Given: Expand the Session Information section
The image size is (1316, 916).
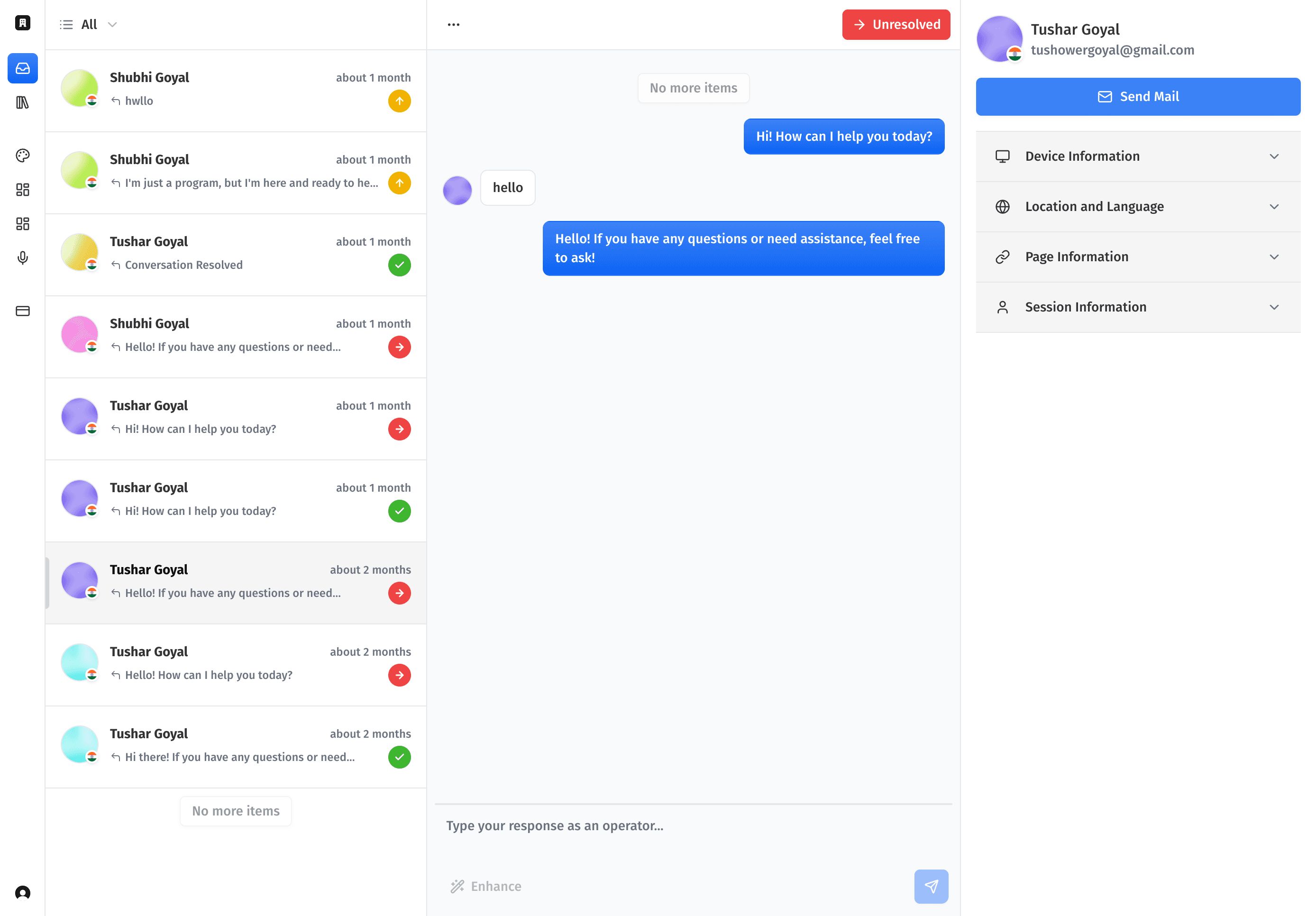Looking at the screenshot, I should pyautogui.click(x=1138, y=307).
